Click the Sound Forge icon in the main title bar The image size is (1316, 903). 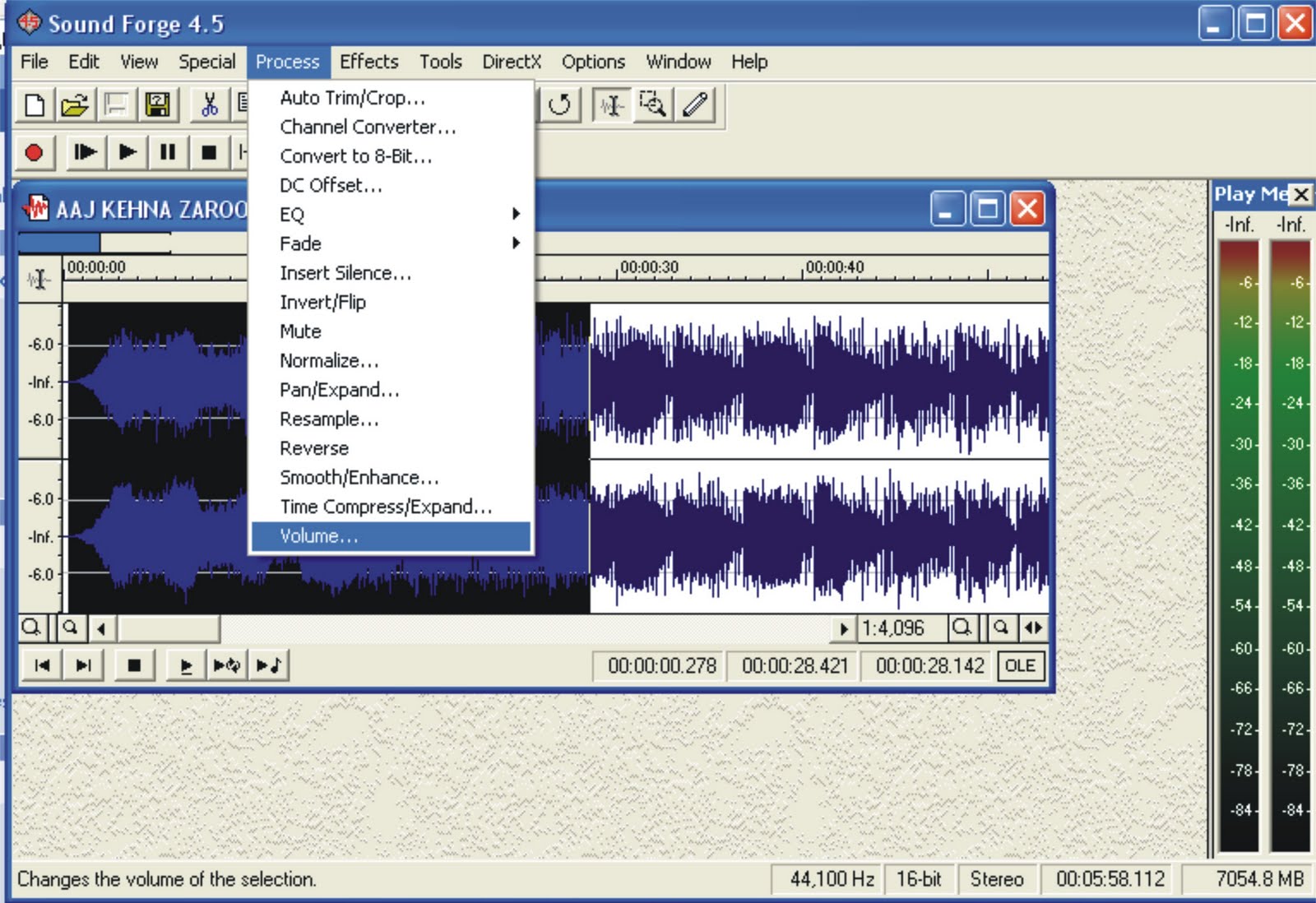coord(29,22)
